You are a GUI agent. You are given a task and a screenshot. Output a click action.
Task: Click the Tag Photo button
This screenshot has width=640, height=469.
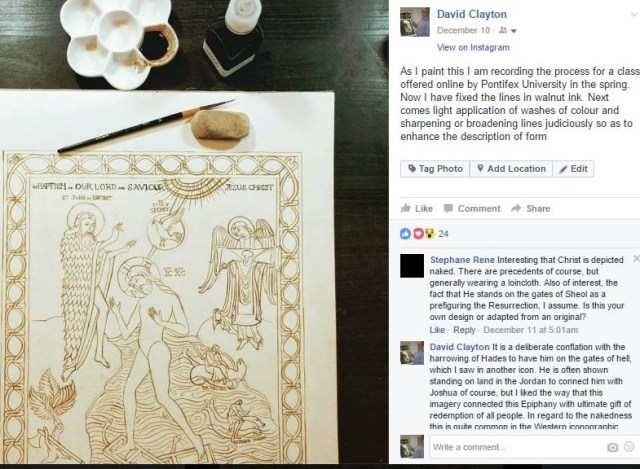click(435, 169)
